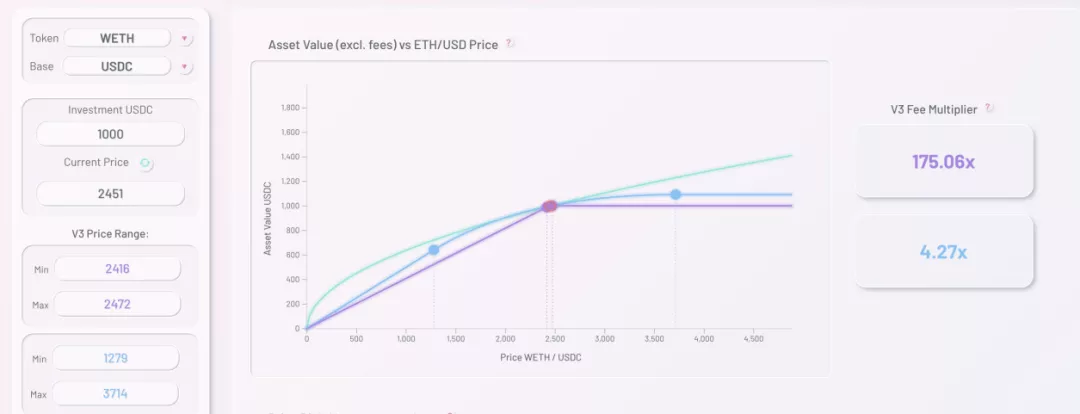
Task: Click the blue upper range marker on chart
Action: click(675, 195)
